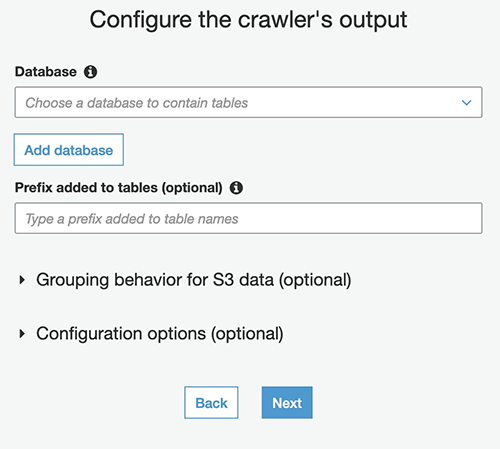Viewport: 500px width, 449px height.
Task: Expand the Configuration options disclosure triangle
Action: point(22,333)
